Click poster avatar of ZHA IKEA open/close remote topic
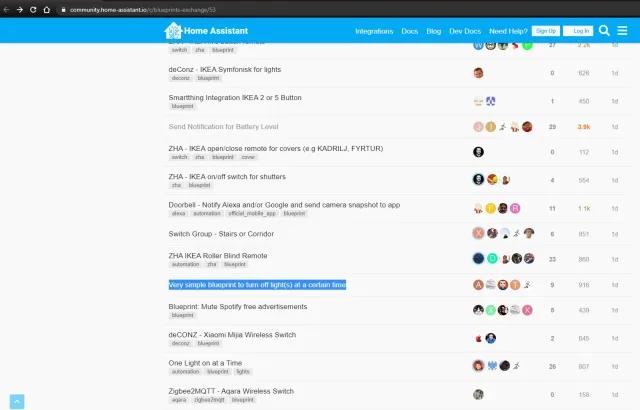Screen dimensions: 640x410 (x=479, y=152)
